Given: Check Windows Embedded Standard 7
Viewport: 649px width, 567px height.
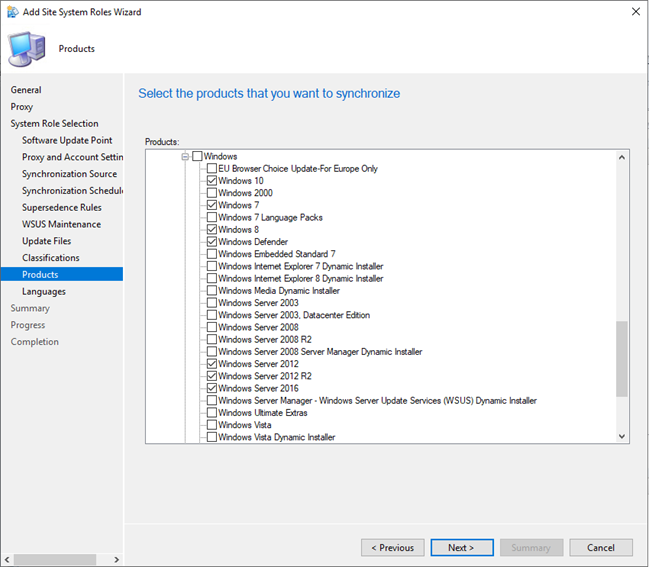Looking at the screenshot, I should click(212, 254).
